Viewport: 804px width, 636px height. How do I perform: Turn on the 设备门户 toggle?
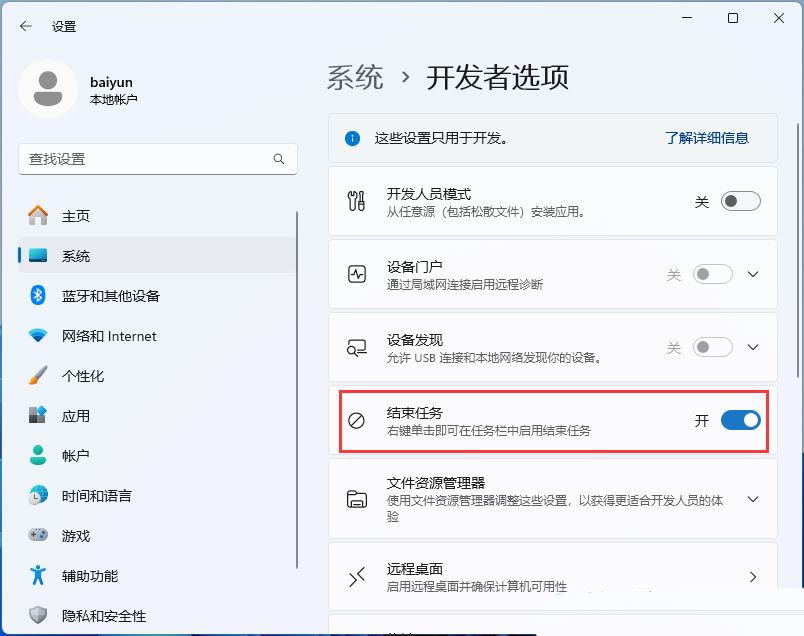(x=713, y=273)
